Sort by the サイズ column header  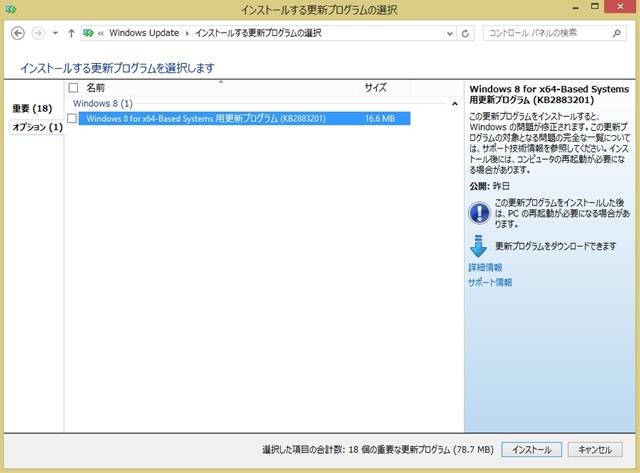point(375,87)
